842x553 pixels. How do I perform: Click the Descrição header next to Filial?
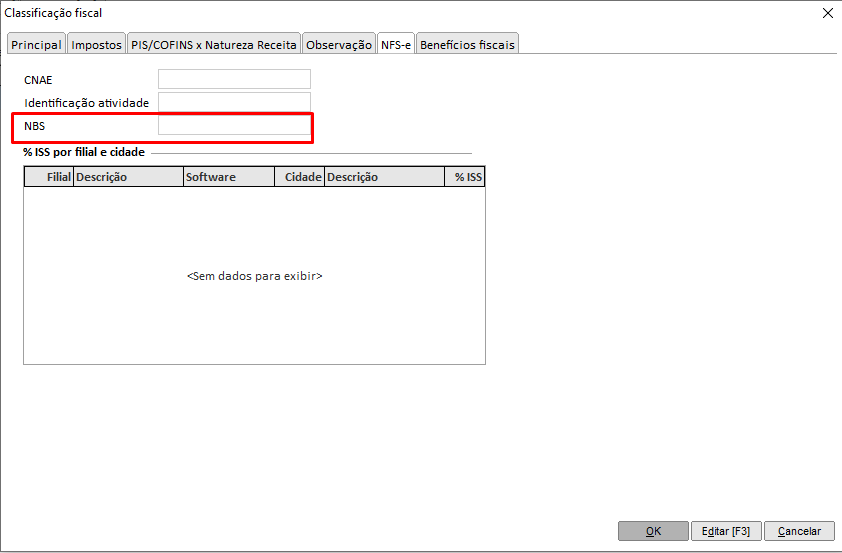coord(127,177)
